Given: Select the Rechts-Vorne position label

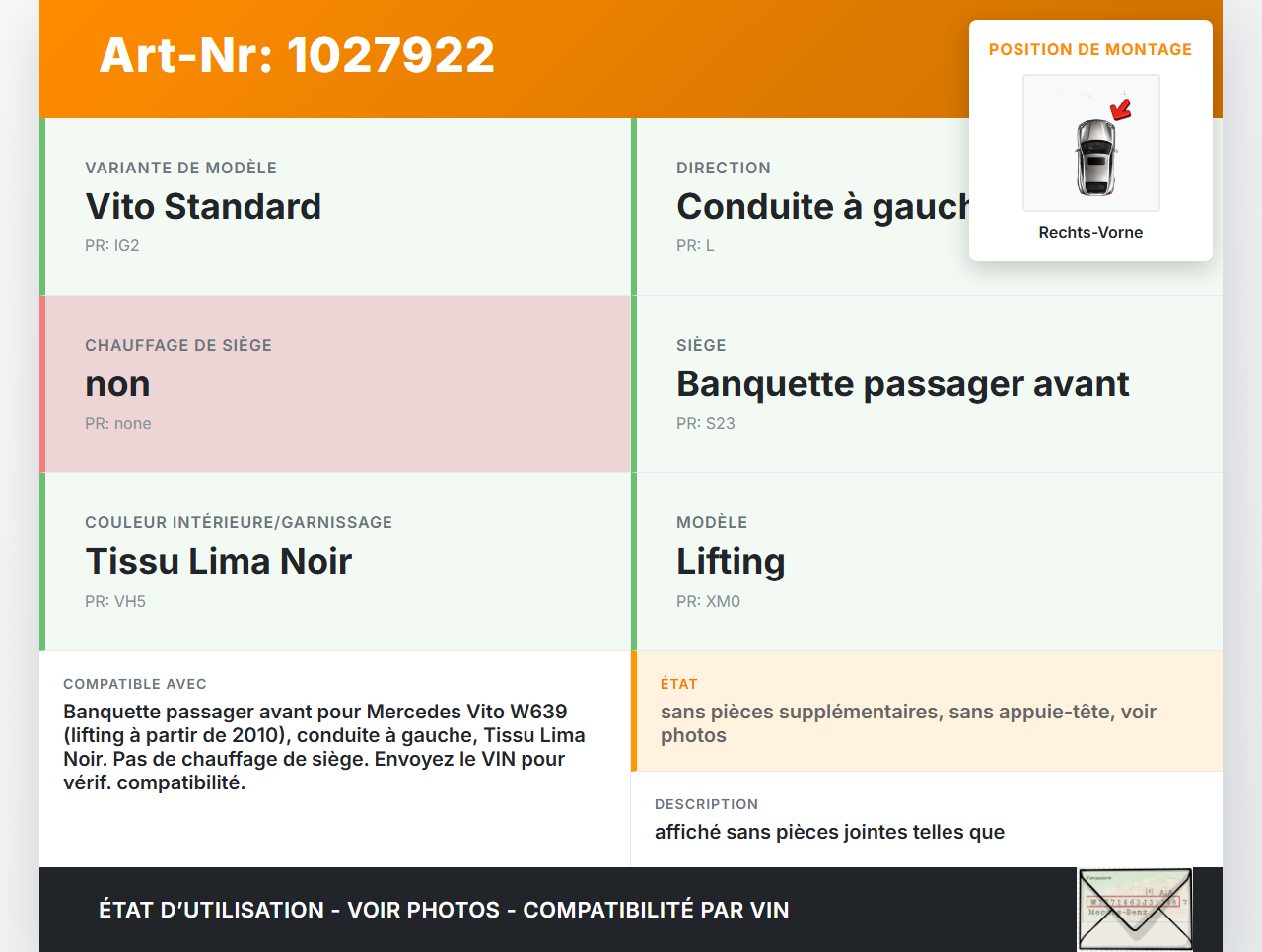Looking at the screenshot, I should [x=1090, y=232].
